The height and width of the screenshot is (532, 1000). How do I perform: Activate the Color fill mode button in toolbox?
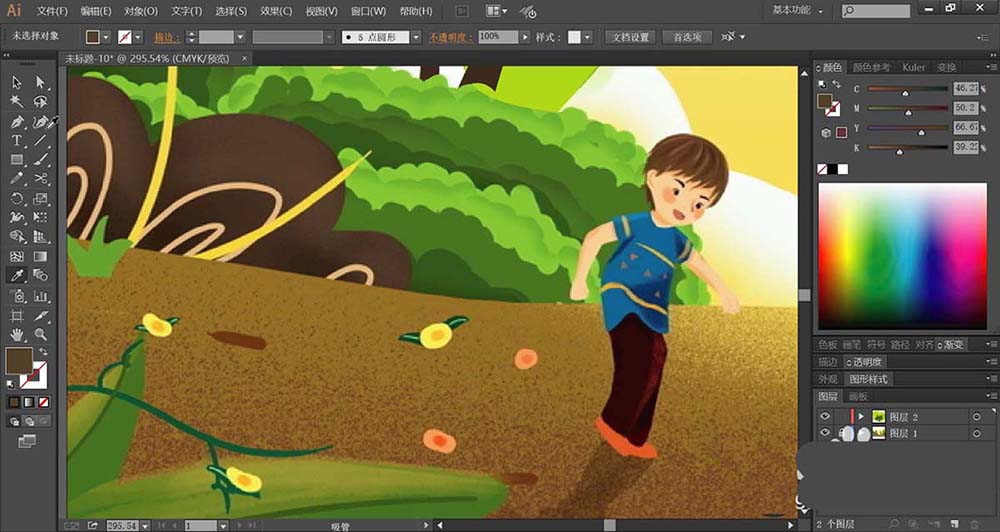coord(14,403)
